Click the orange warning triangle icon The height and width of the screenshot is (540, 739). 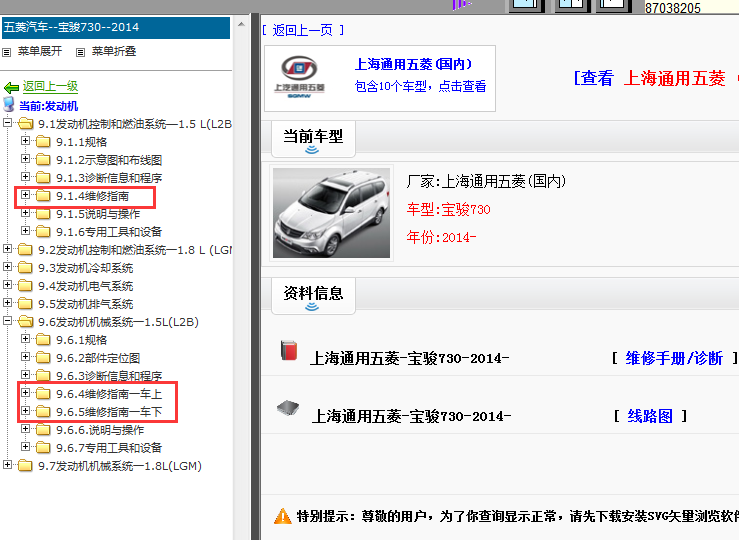point(283,516)
